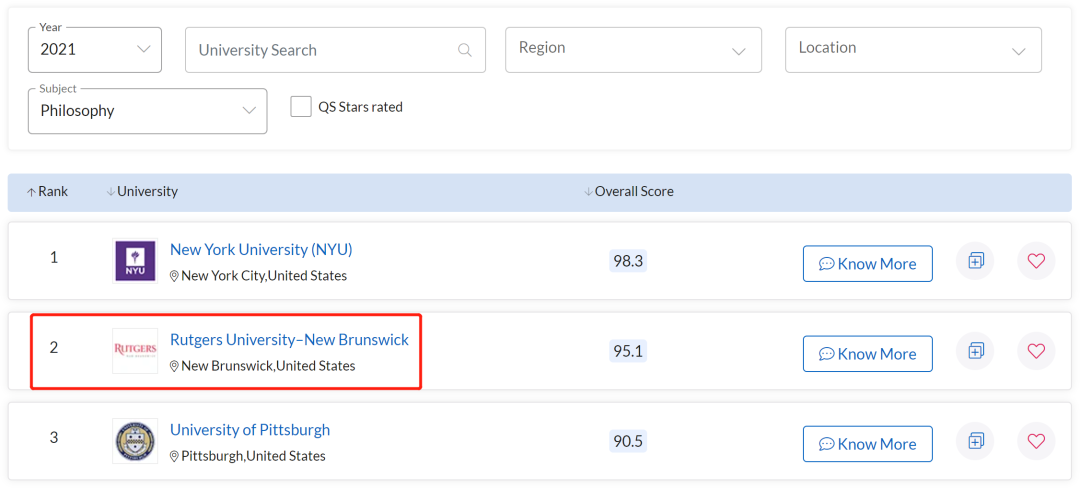Open the Location dropdown
1080x489 pixels.
(x=912, y=49)
